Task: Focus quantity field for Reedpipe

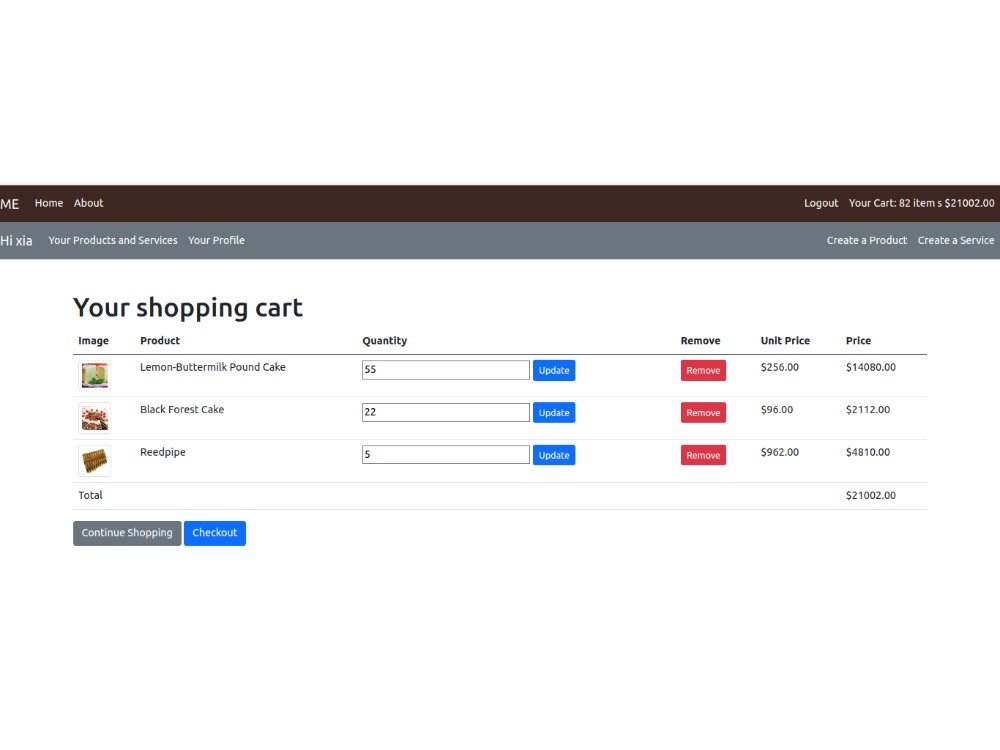Action: [x=446, y=455]
